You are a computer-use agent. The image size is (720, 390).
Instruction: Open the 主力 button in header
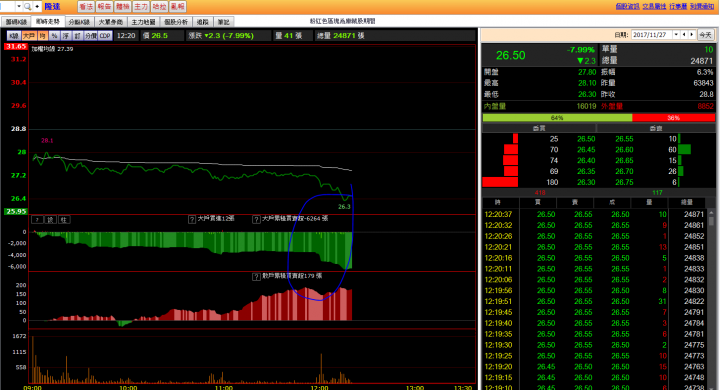141,6
